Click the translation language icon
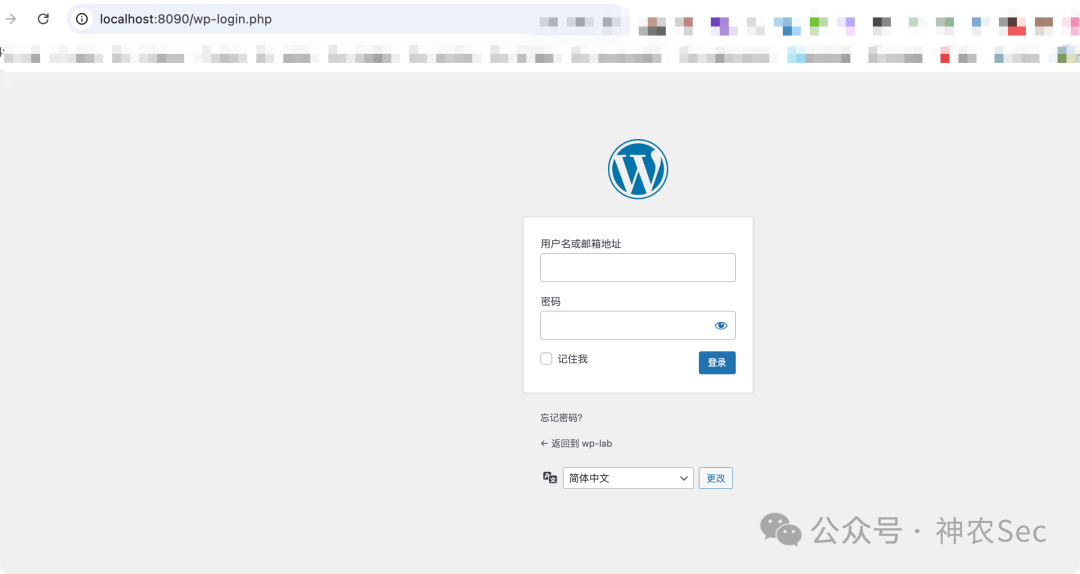The height and width of the screenshot is (574, 1080). tap(550, 478)
